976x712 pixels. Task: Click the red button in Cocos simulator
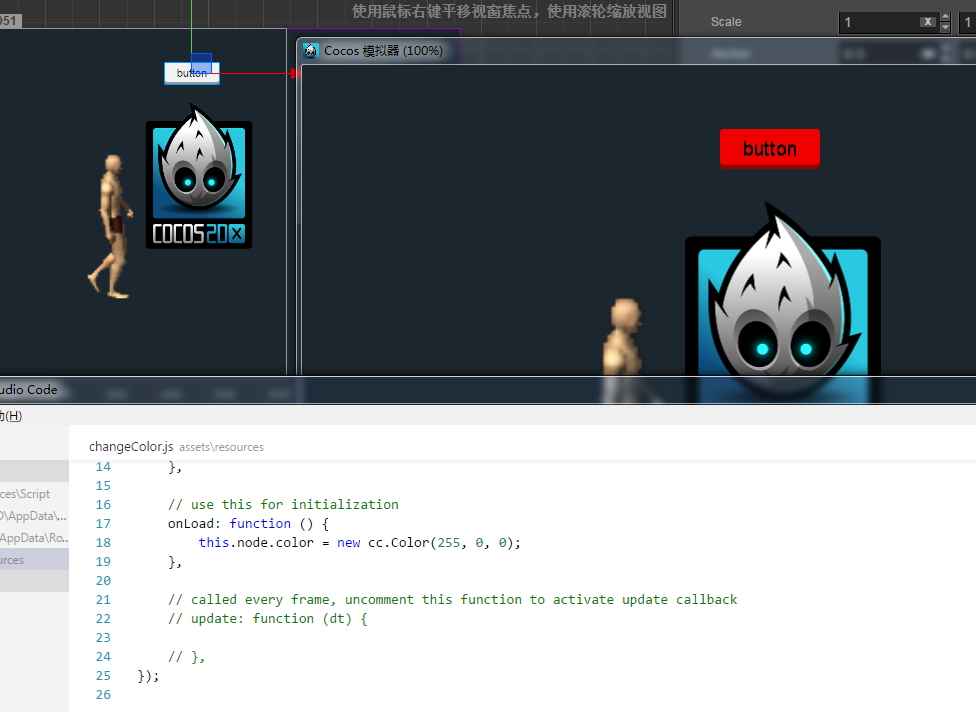point(769,149)
